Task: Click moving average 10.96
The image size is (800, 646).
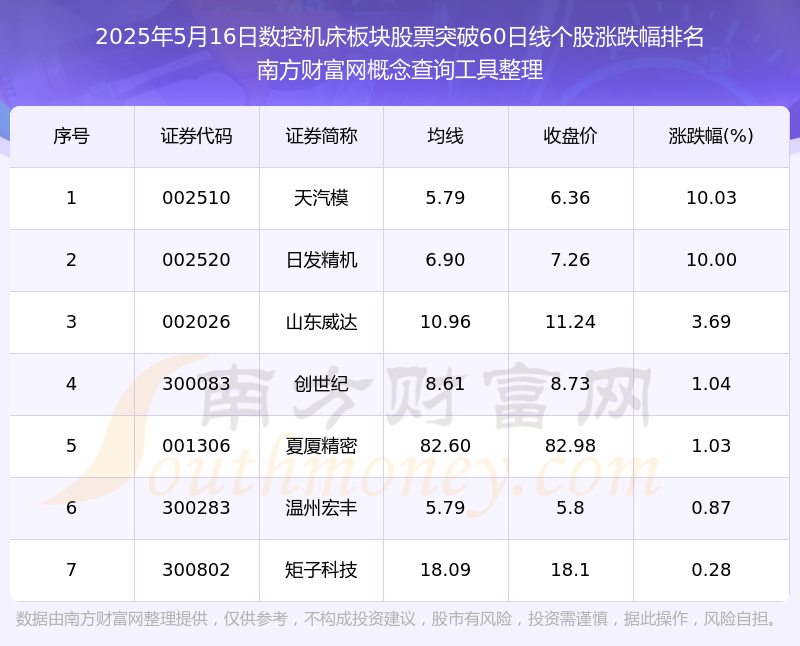Action: point(445,322)
